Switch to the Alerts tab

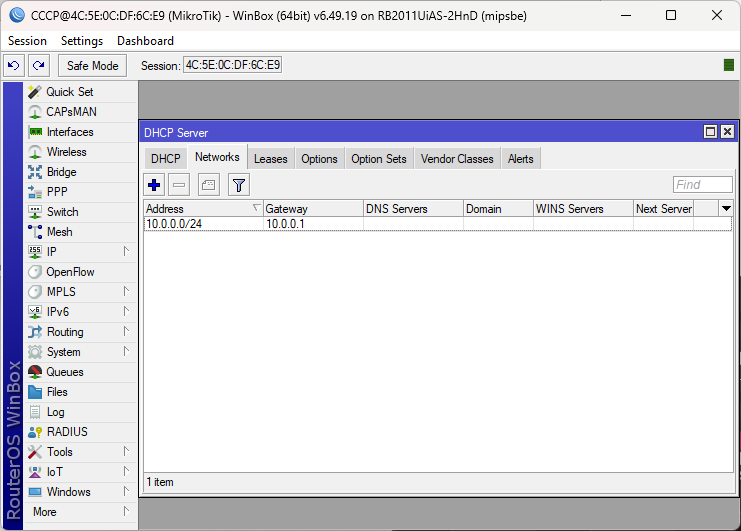[520, 159]
